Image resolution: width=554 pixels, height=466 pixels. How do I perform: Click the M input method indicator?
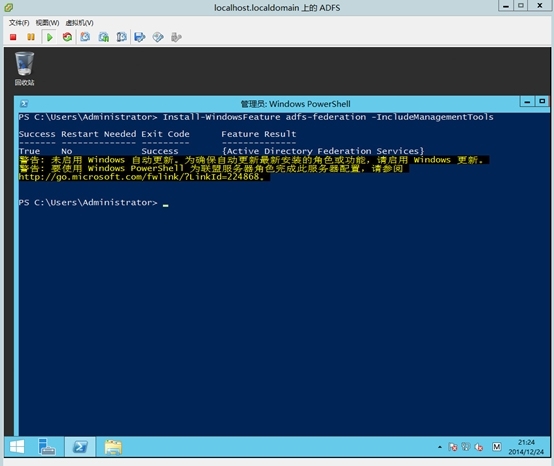click(x=497, y=447)
